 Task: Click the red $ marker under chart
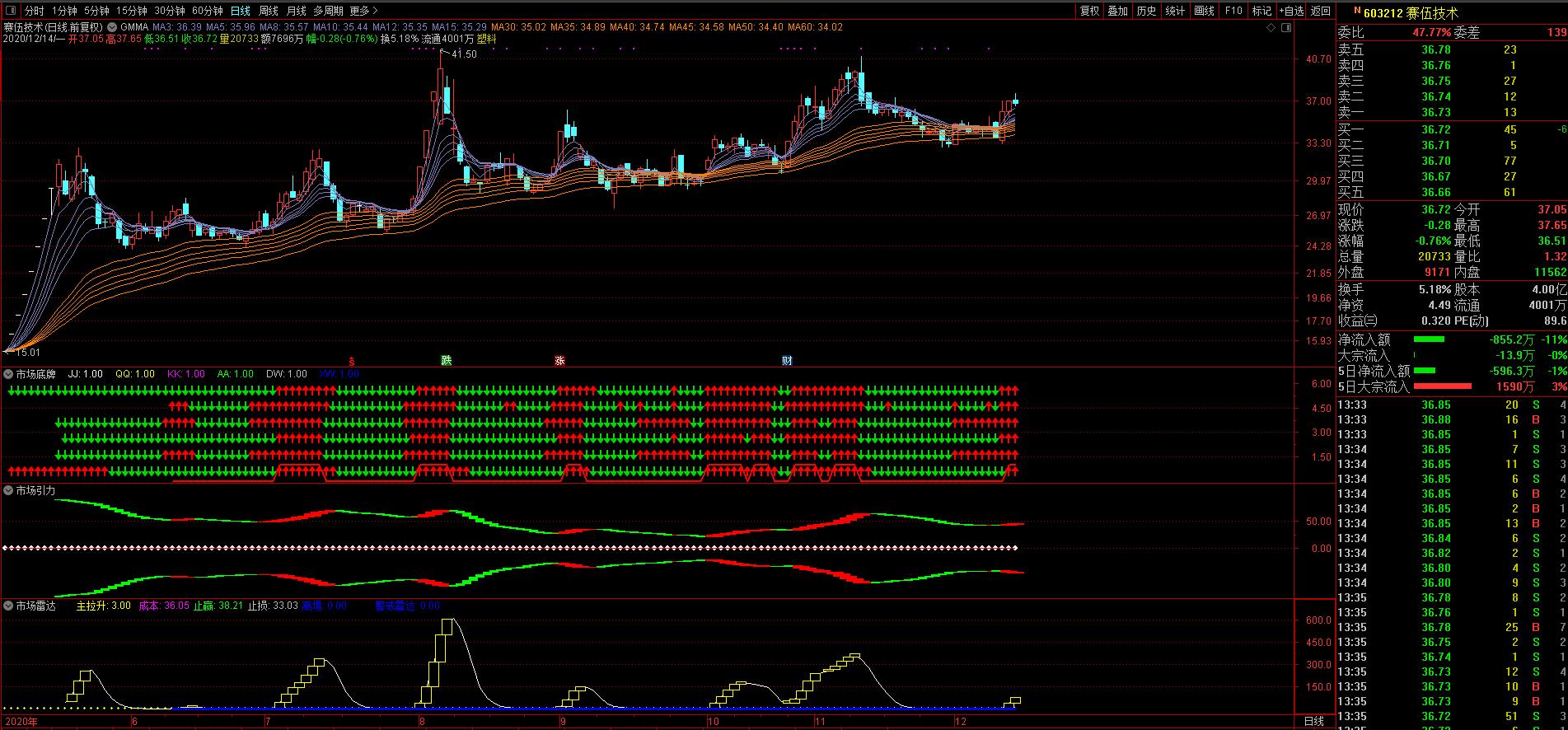click(352, 361)
